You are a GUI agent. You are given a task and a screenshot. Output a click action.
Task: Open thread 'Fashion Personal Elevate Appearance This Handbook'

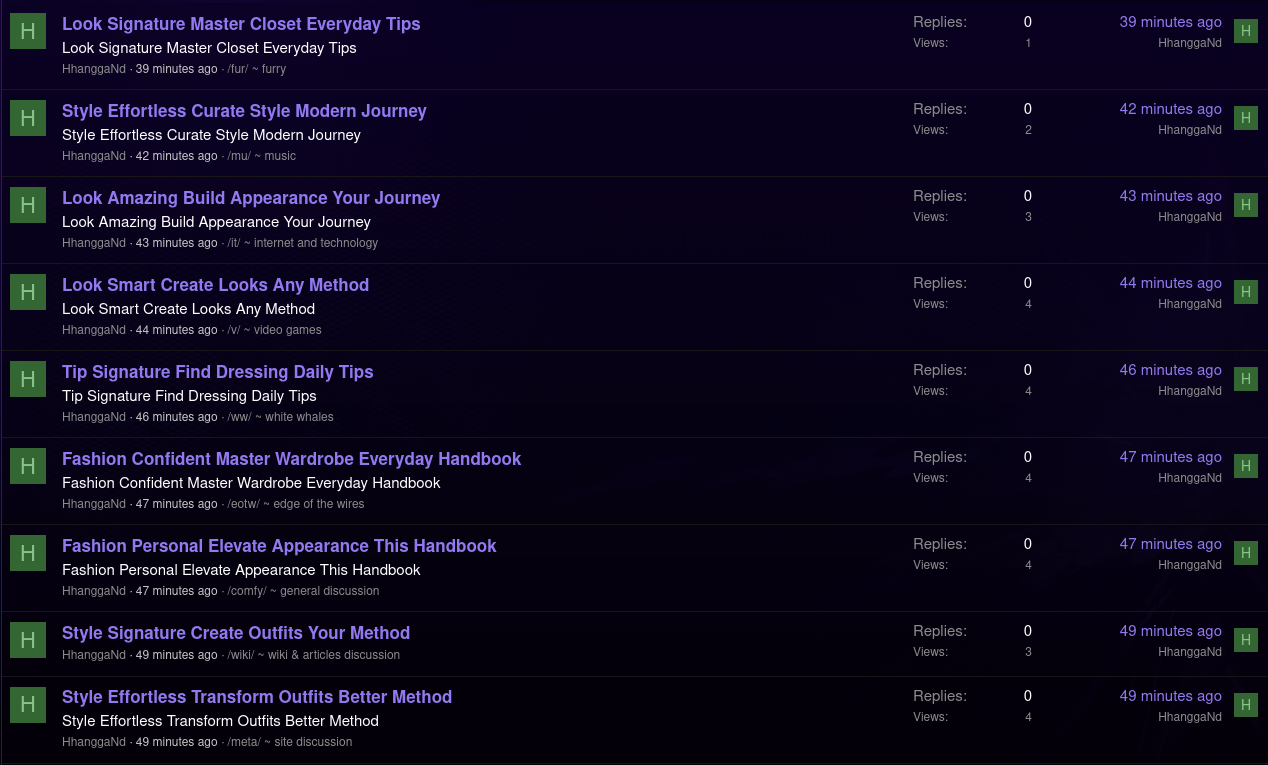pos(279,546)
